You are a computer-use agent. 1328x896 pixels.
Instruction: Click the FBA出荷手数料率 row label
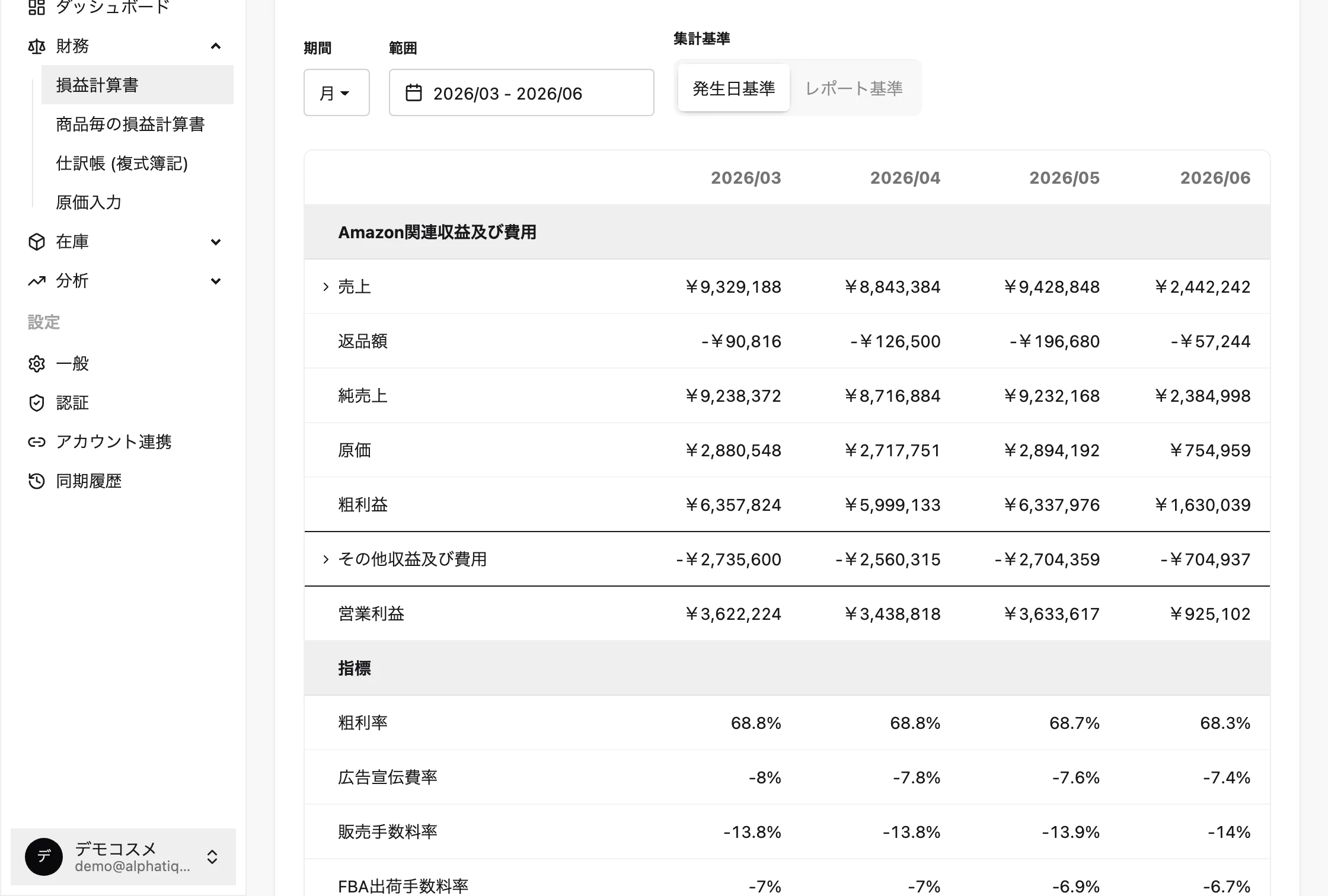pyautogui.click(x=403, y=887)
